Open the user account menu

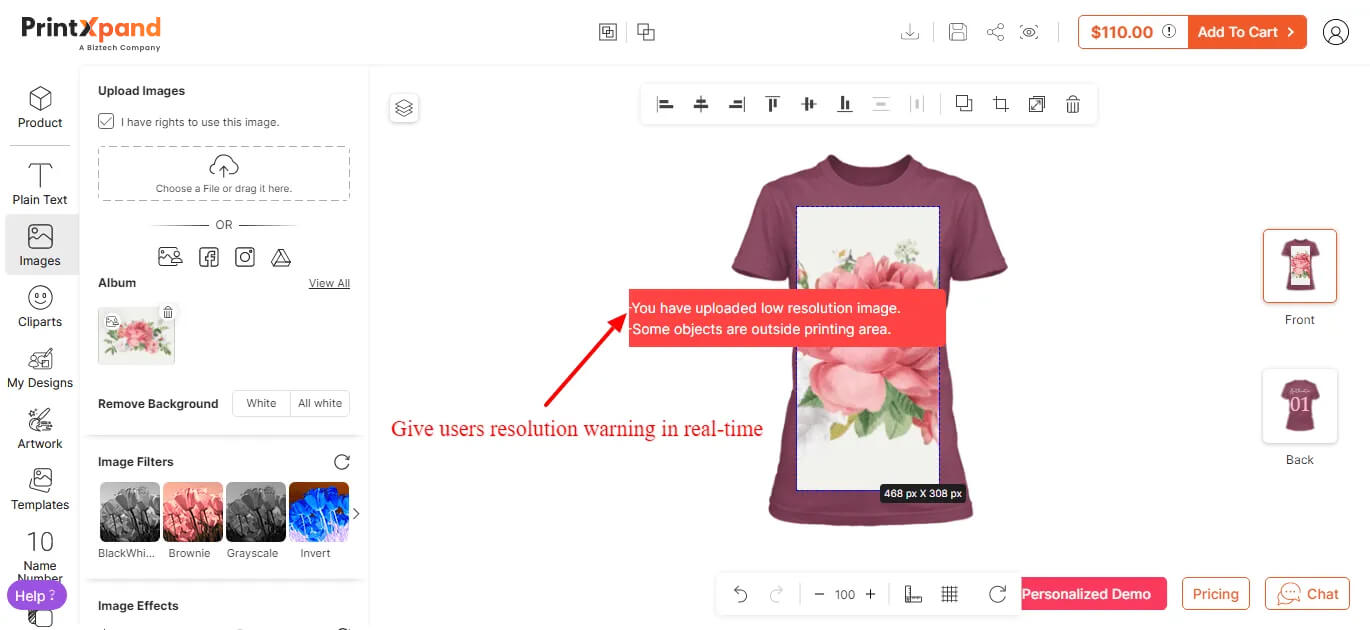(1335, 32)
